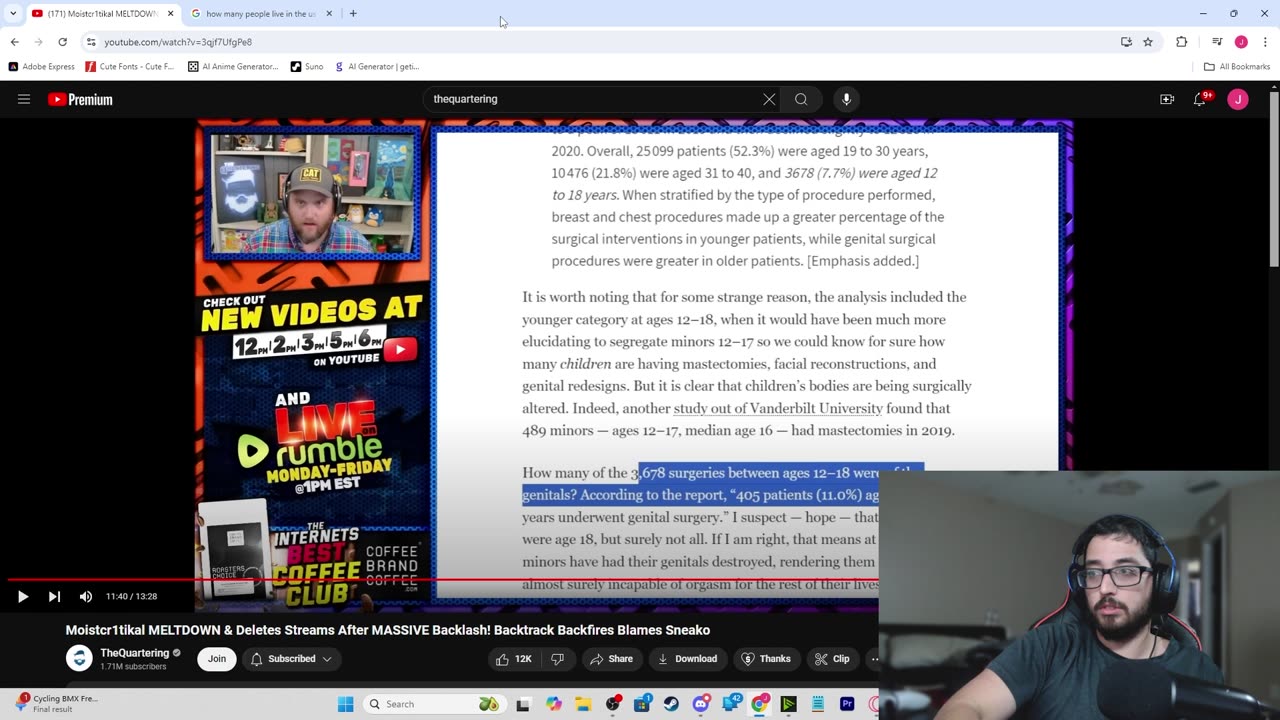Screen dimensions: 1280x720
Task: Close the YouTube browser tab
Action: (x=171, y=14)
